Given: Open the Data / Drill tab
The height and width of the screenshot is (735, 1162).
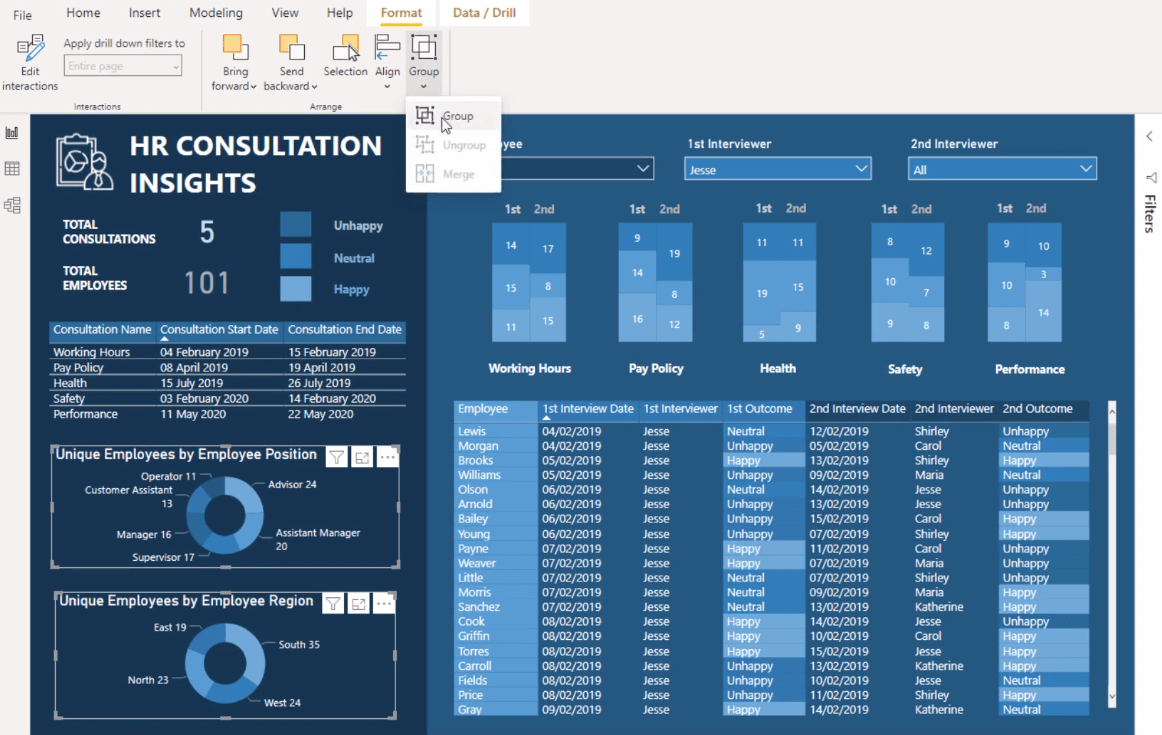Looking at the screenshot, I should 484,13.
